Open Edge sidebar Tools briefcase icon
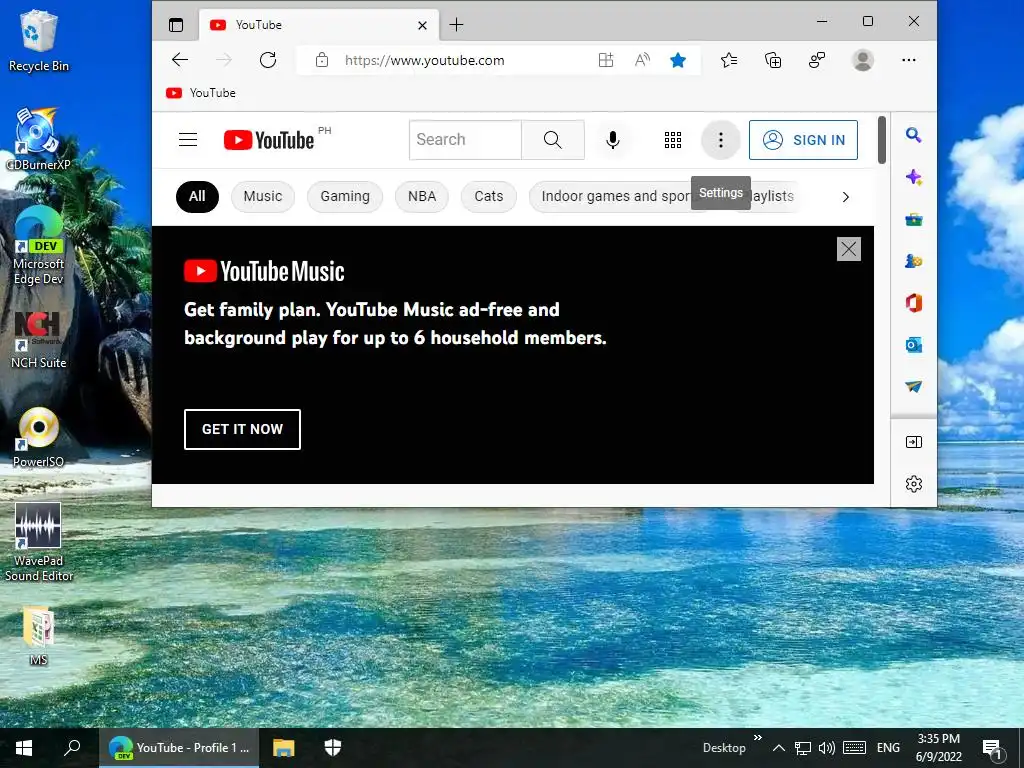The height and width of the screenshot is (768, 1024). 914,219
